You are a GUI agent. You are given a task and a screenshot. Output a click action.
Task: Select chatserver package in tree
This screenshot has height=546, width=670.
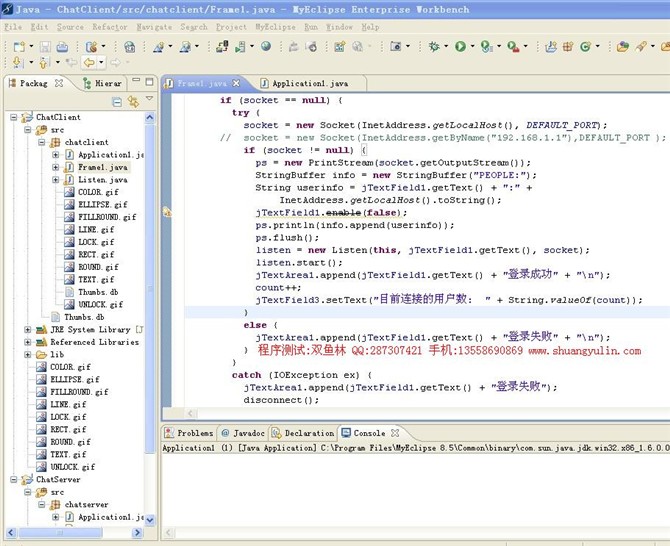(x=86, y=505)
